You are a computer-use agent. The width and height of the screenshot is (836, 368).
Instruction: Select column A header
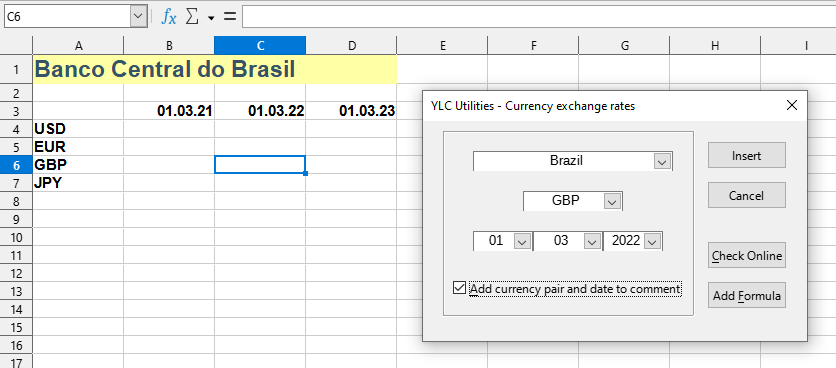coord(78,46)
